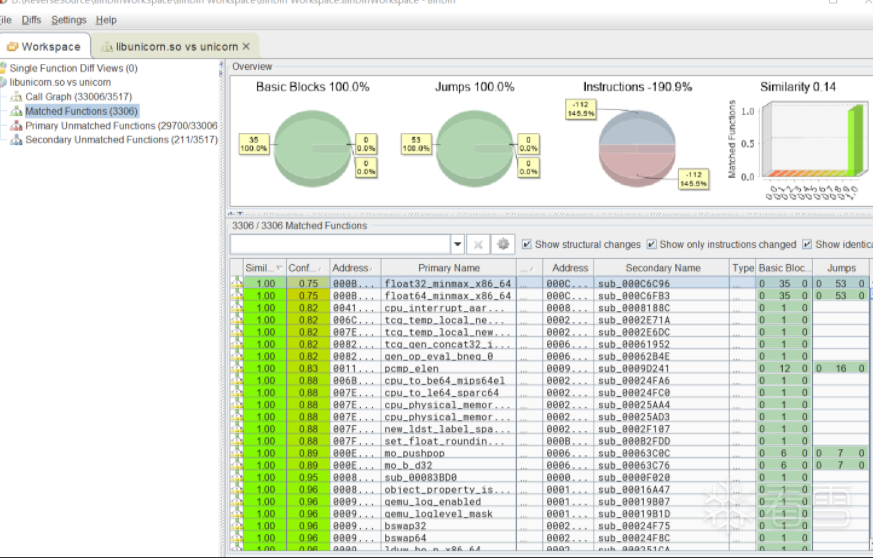Open the filter combo box dropdown arrow
The width and height of the screenshot is (873, 558).
click(457, 244)
